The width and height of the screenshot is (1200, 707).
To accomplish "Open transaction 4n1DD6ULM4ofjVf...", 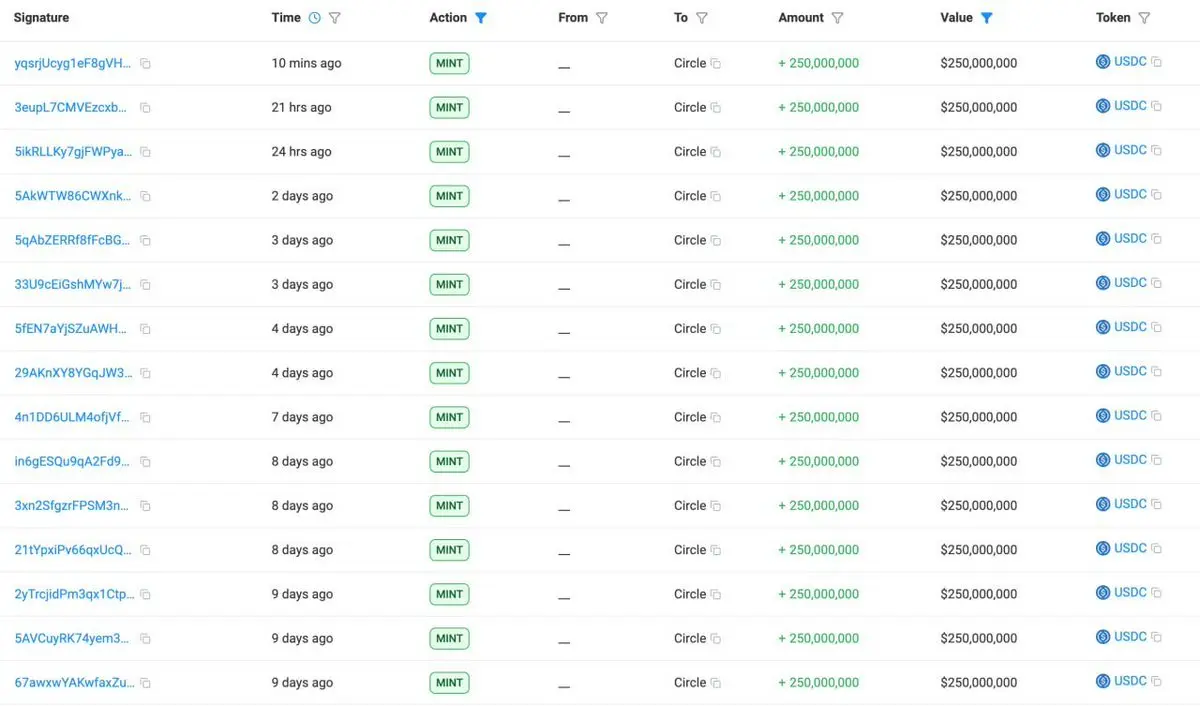I will (x=72, y=417).
